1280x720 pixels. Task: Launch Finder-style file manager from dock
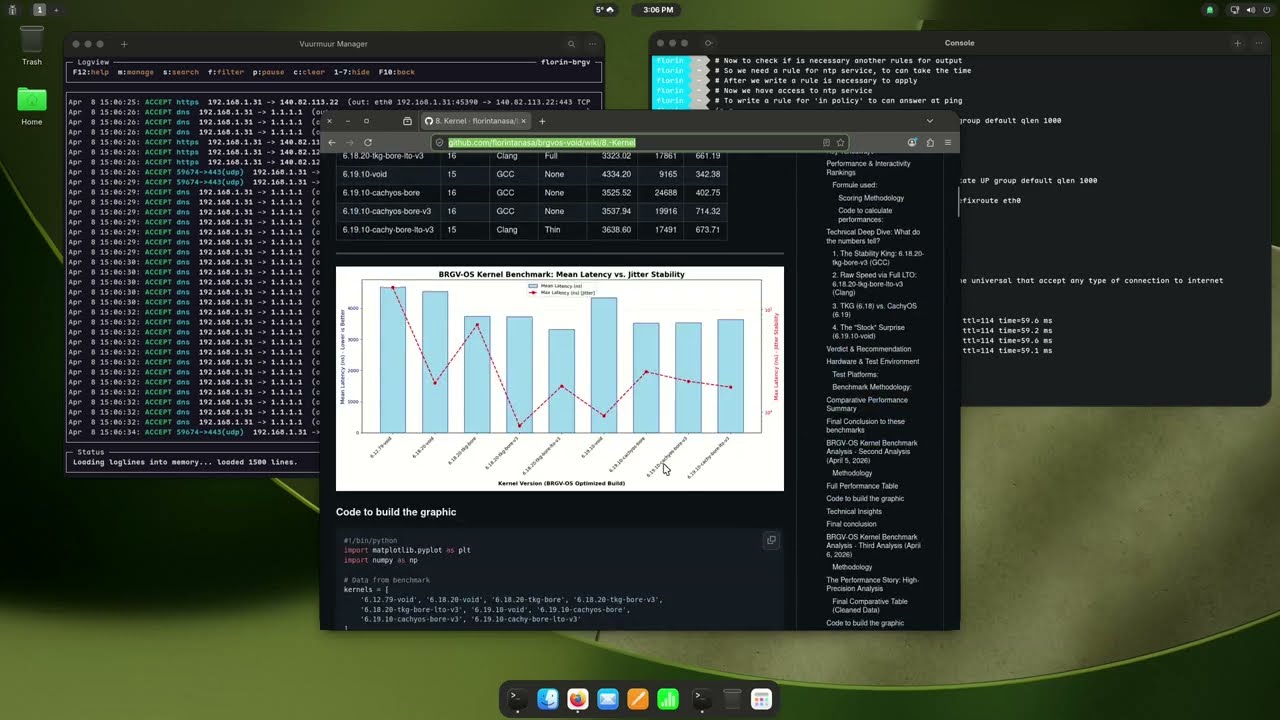(547, 699)
